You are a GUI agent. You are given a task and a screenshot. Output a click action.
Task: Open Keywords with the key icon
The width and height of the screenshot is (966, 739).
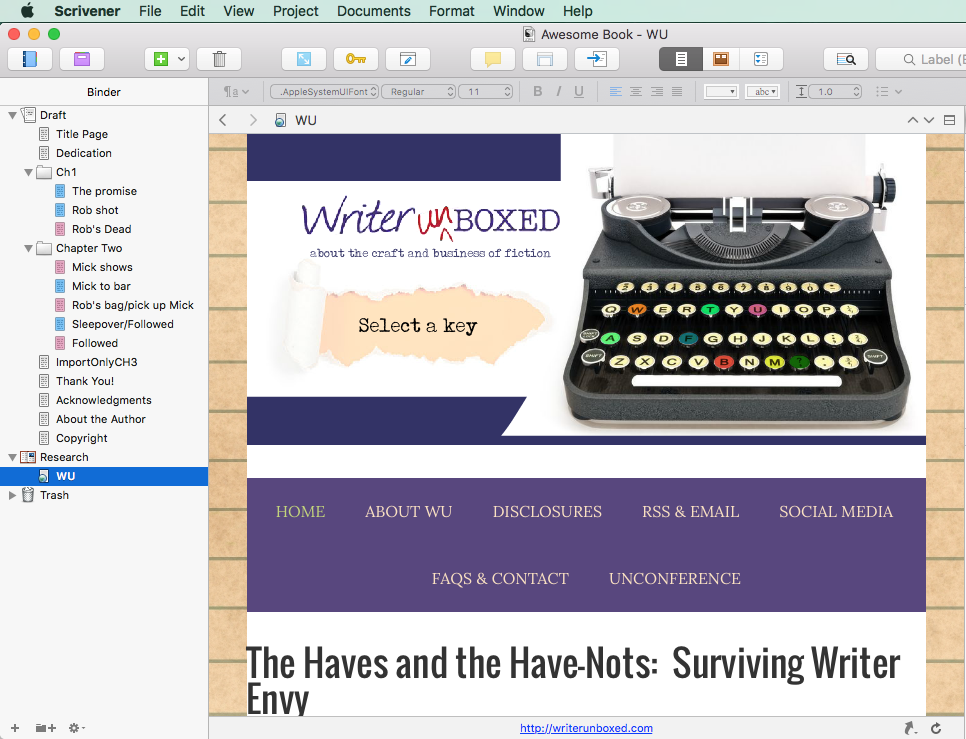(355, 59)
